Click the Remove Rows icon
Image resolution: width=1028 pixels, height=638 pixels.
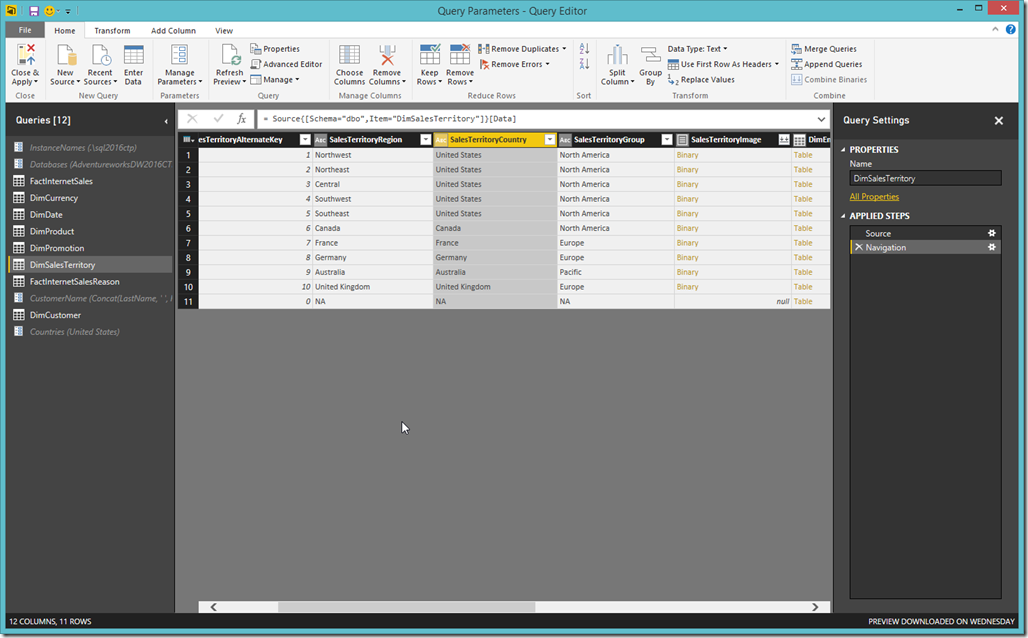click(x=460, y=56)
